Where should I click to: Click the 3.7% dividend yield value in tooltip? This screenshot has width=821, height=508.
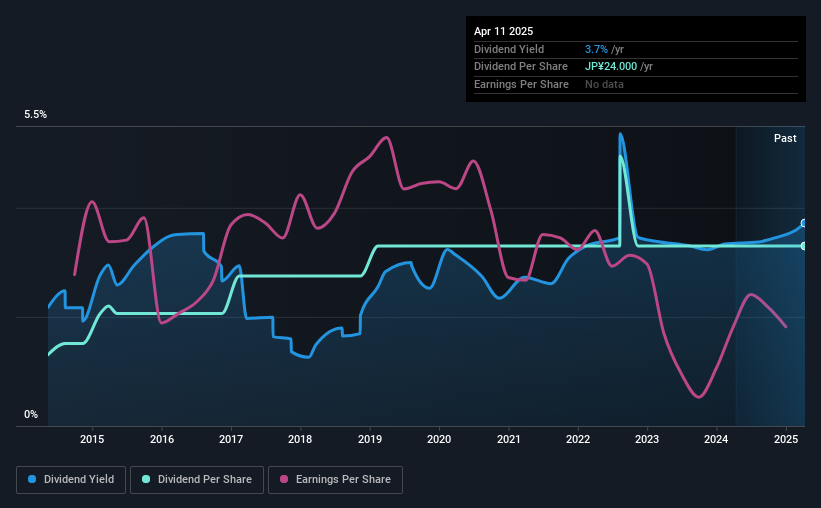click(x=596, y=49)
